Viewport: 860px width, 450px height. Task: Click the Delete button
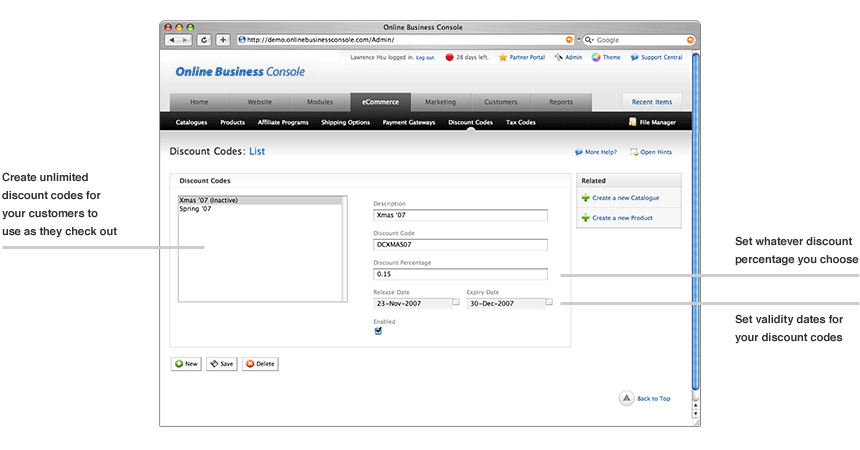tap(260, 364)
